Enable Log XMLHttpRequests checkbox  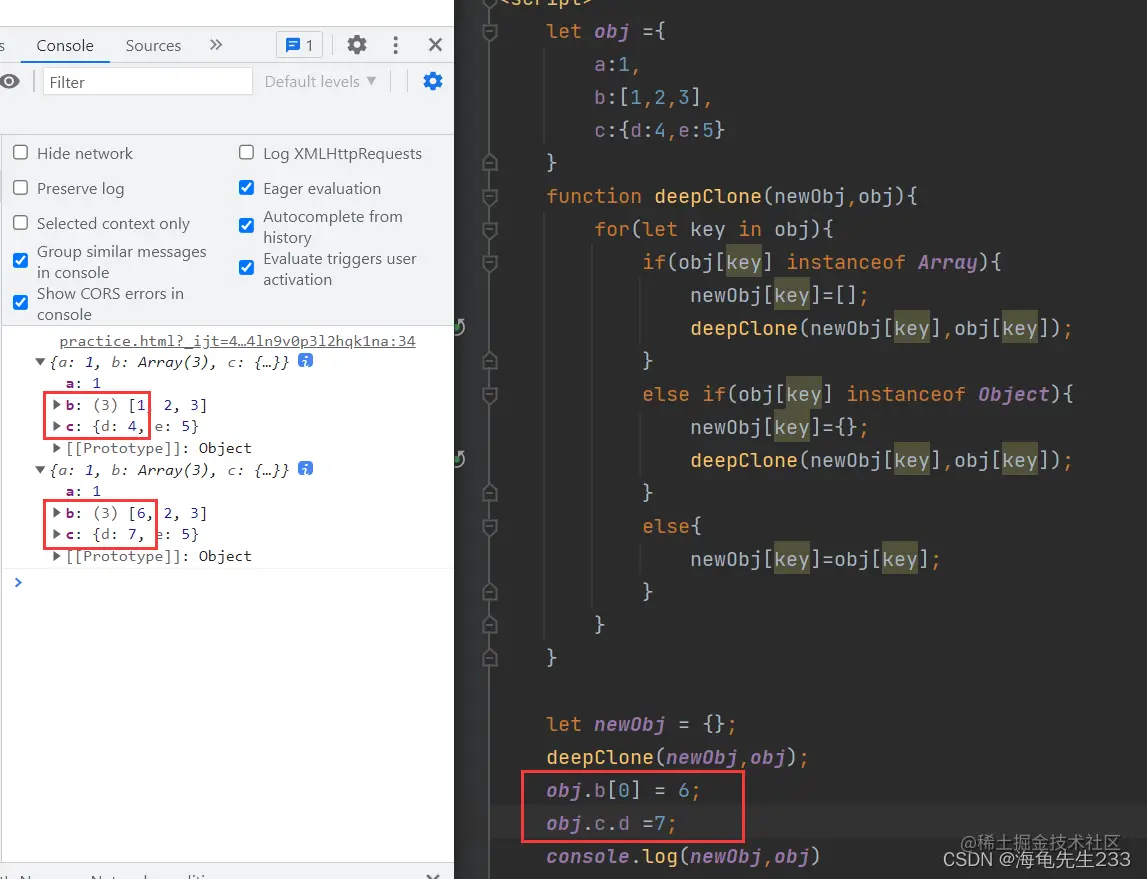247,152
